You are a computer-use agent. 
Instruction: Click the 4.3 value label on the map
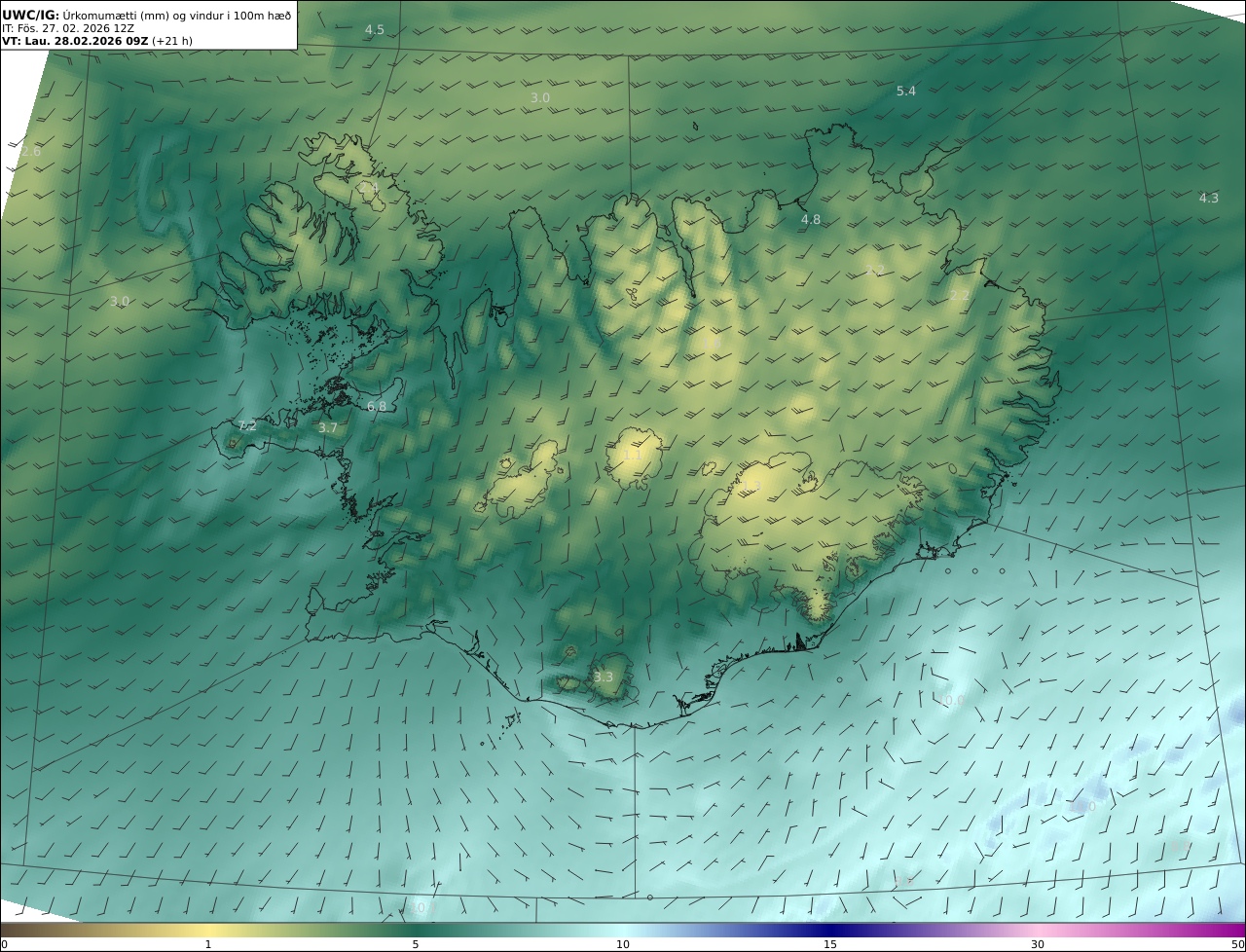1209,198
